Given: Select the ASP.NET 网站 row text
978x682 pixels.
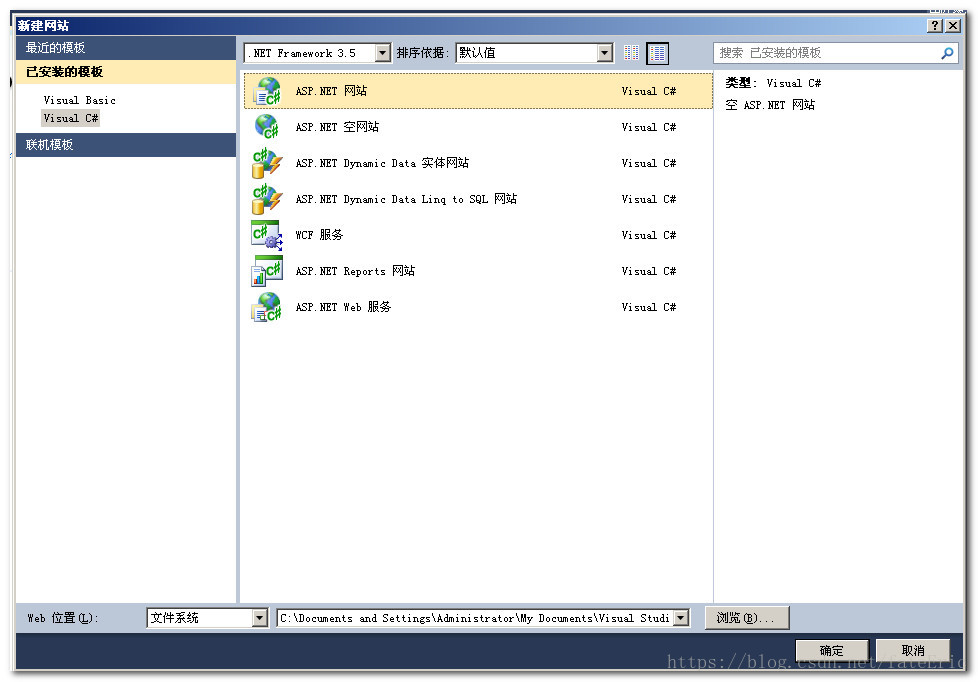Looking at the screenshot, I should click(331, 91).
